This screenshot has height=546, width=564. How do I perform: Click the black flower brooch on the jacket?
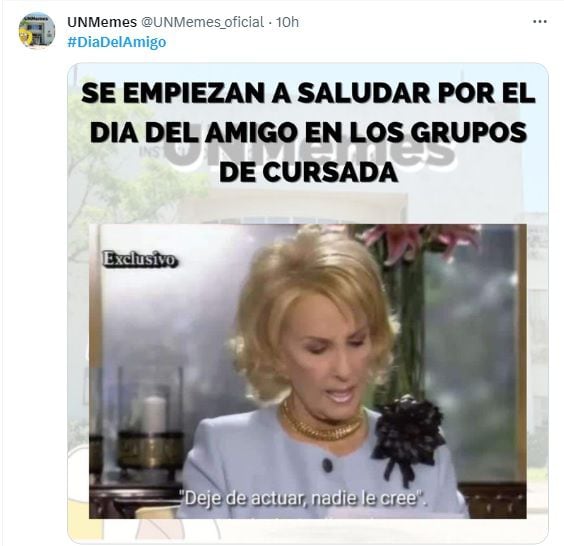[x=409, y=437]
